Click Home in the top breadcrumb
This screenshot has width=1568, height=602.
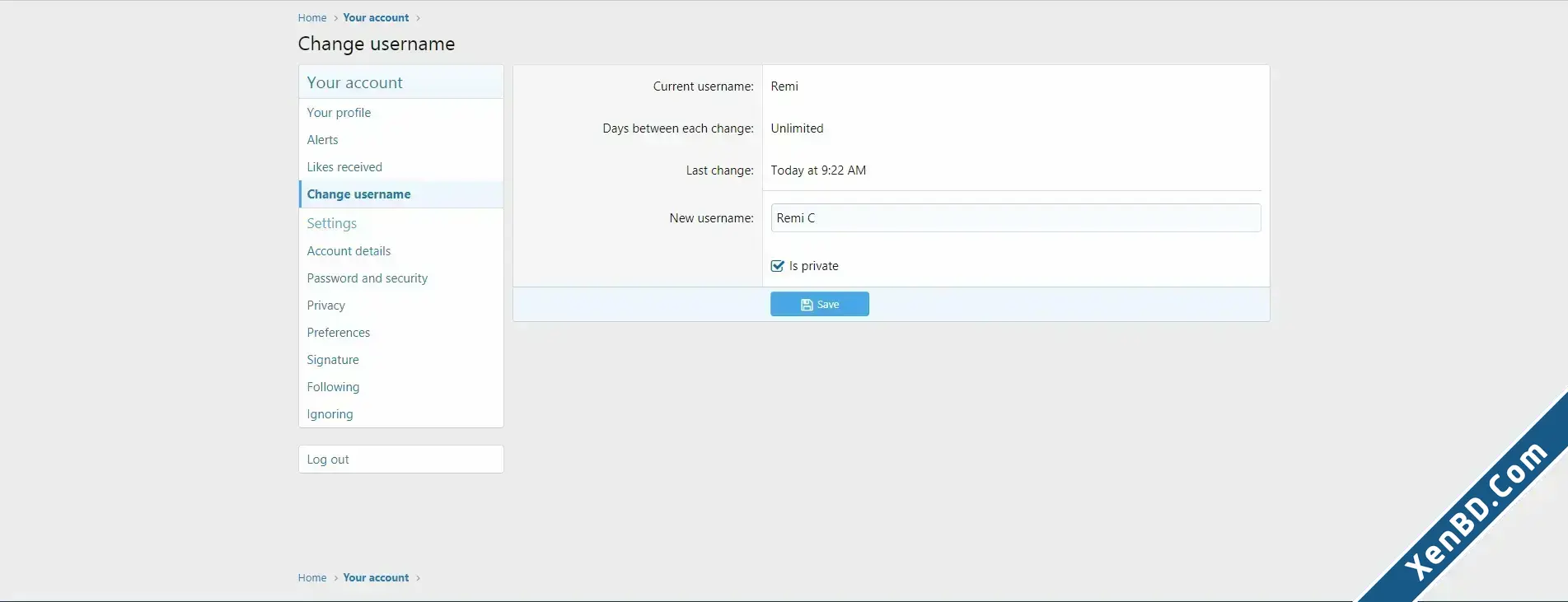tap(312, 18)
